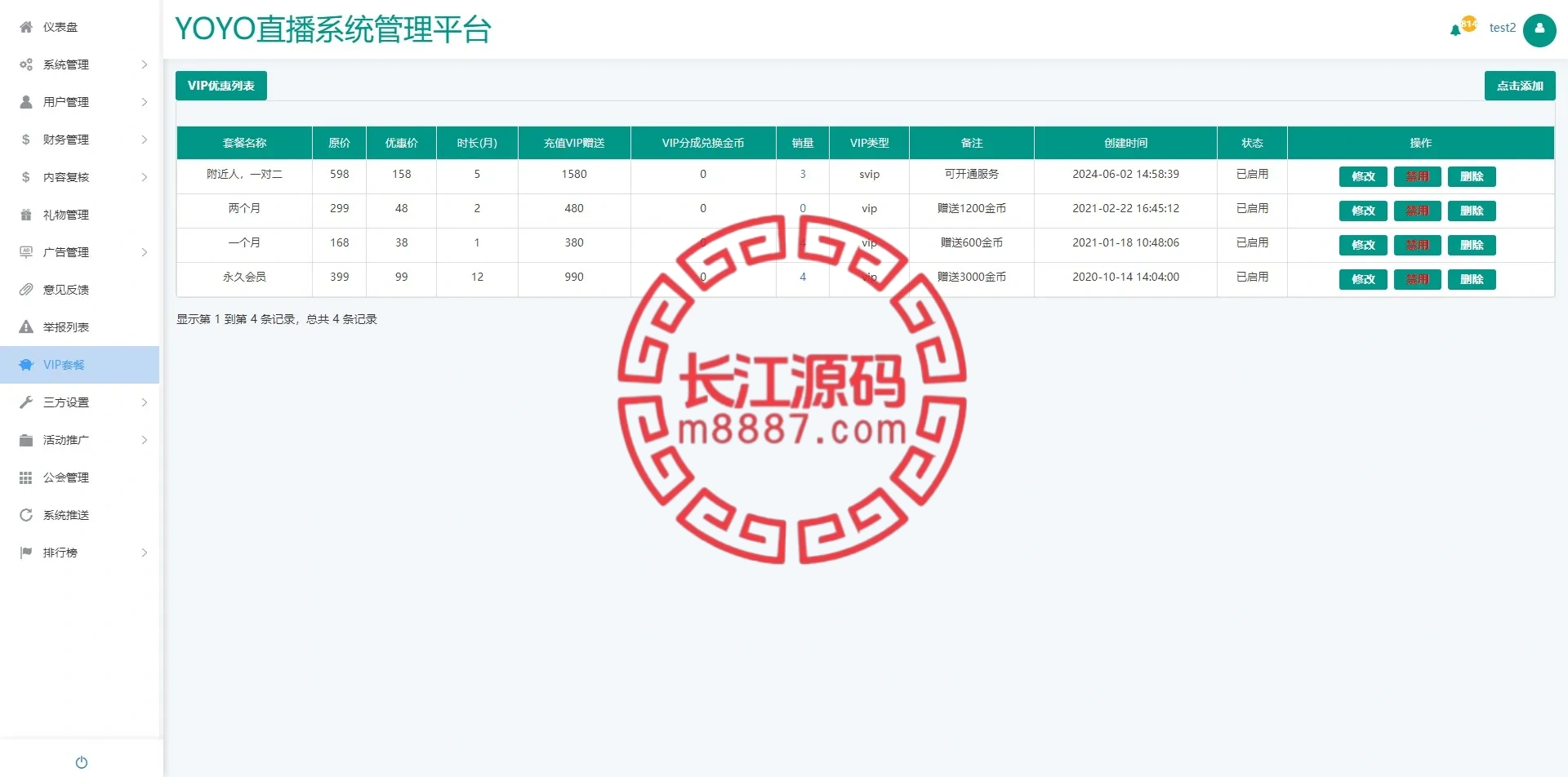Expand the 用户管理 submenu arrow
The image size is (1568, 777).
coord(145,102)
